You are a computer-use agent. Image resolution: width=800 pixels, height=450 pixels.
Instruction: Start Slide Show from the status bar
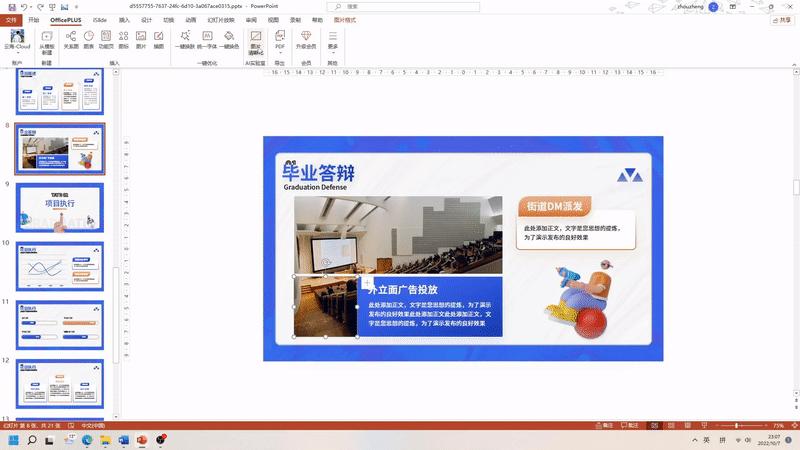(x=704, y=425)
